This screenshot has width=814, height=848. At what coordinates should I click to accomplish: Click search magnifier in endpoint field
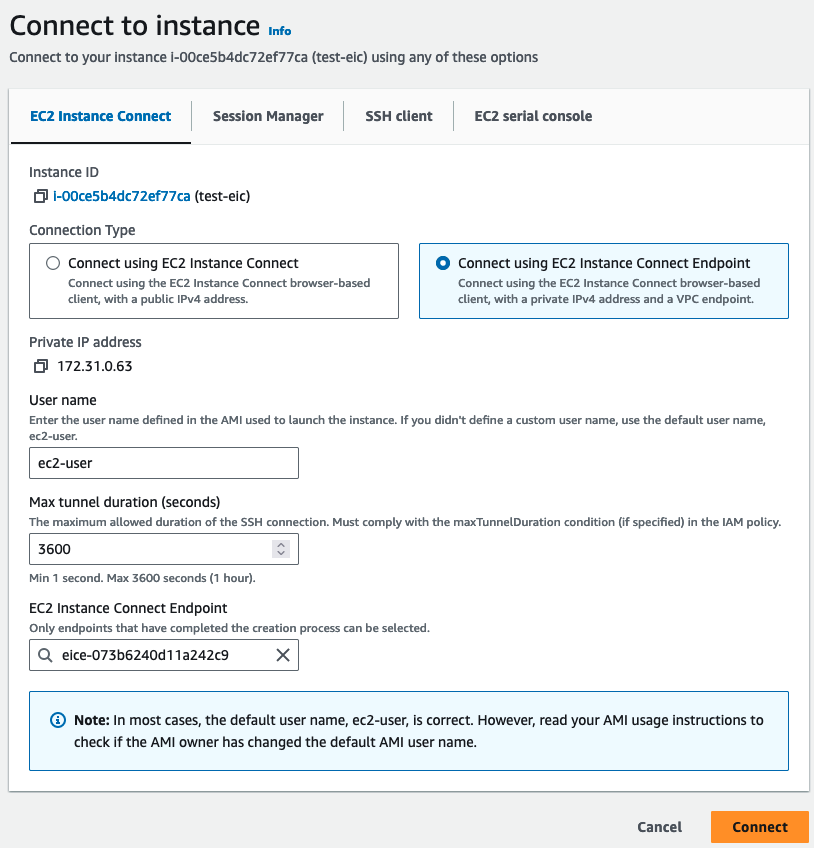pos(45,655)
